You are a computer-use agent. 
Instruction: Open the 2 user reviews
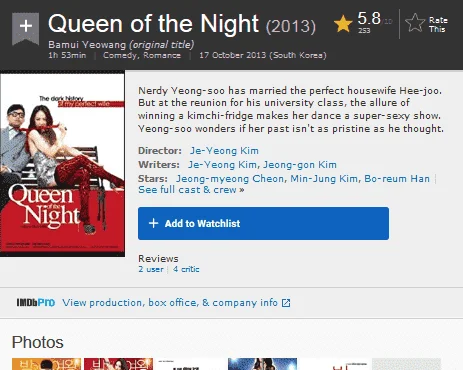pos(151,269)
